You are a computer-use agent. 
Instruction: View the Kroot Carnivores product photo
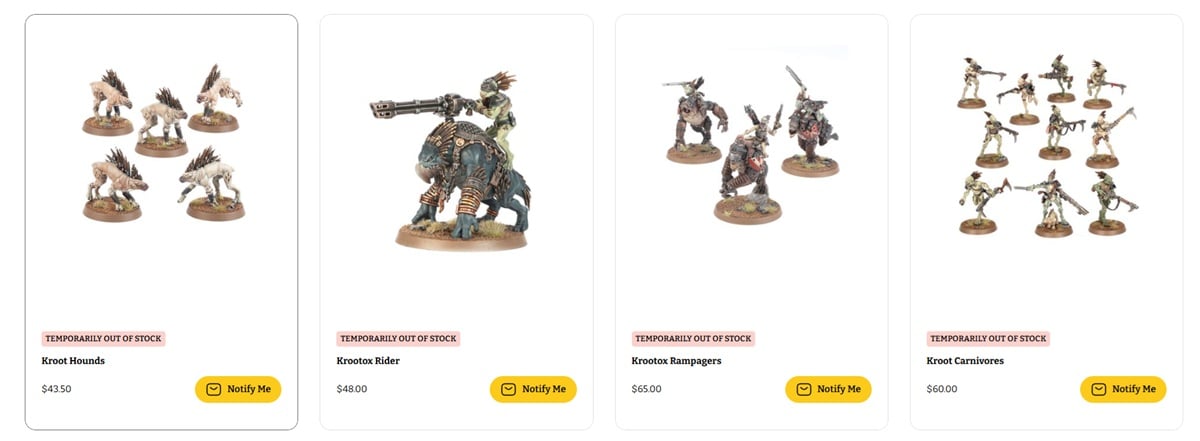tap(1046, 145)
